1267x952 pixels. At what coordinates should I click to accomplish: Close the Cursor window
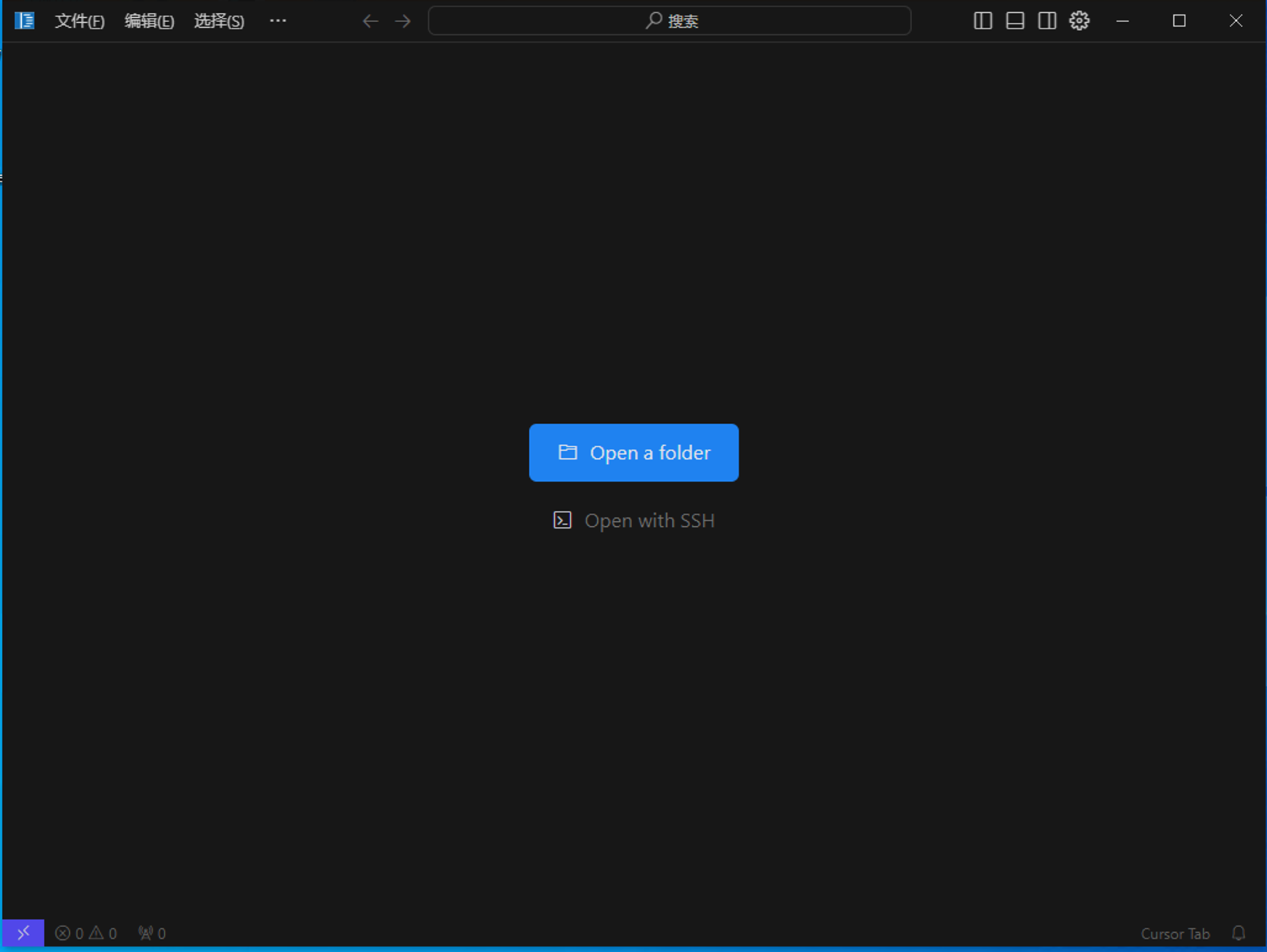click(1236, 21)
